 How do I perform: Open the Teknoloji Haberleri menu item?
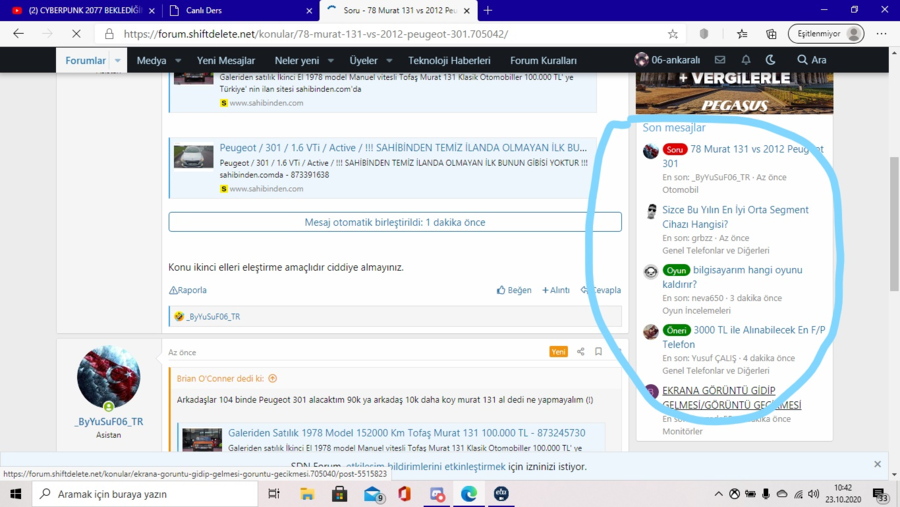point(449,60)
